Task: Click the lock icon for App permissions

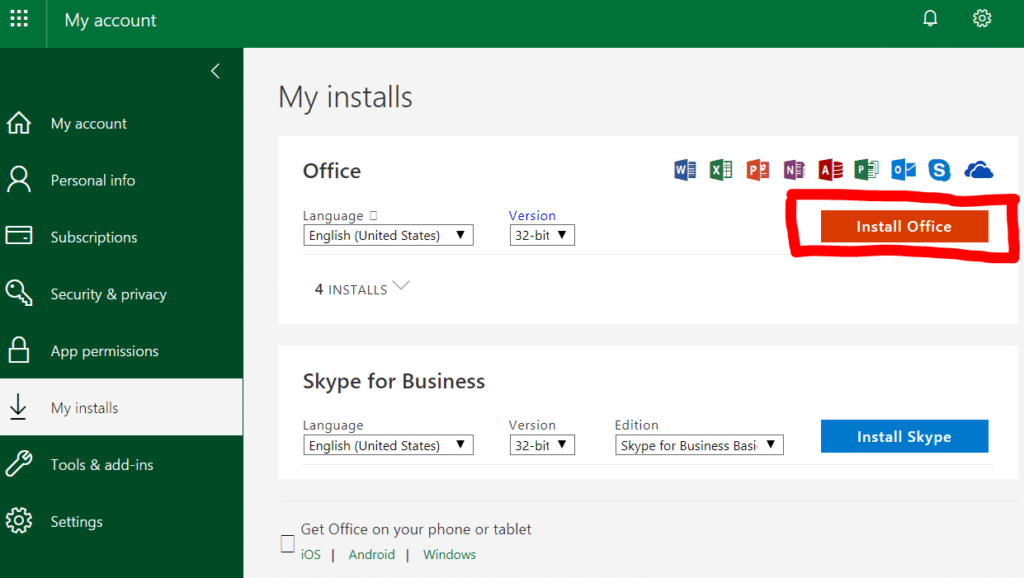Action: click(x=19, y=350)
